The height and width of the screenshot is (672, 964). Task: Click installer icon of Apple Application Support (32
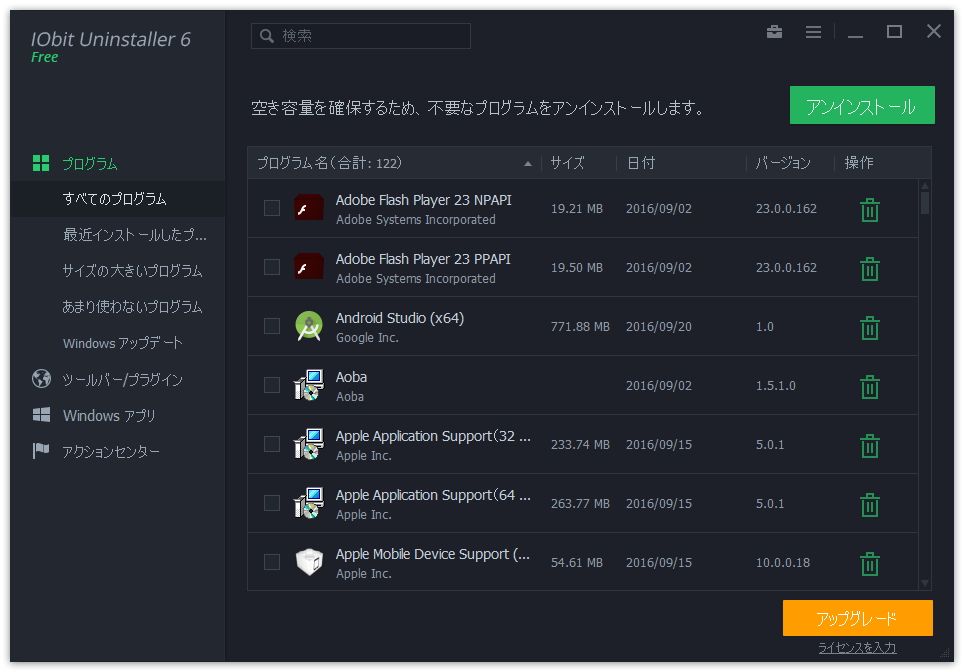tap(309, 444)
